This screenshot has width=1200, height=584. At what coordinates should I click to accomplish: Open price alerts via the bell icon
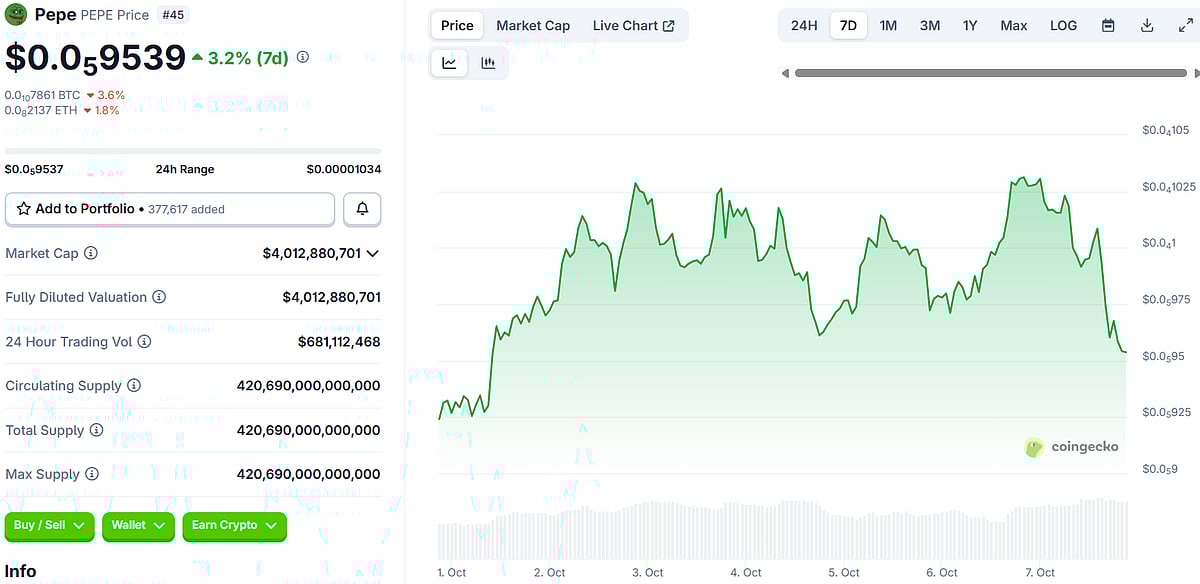click(362, 208)
